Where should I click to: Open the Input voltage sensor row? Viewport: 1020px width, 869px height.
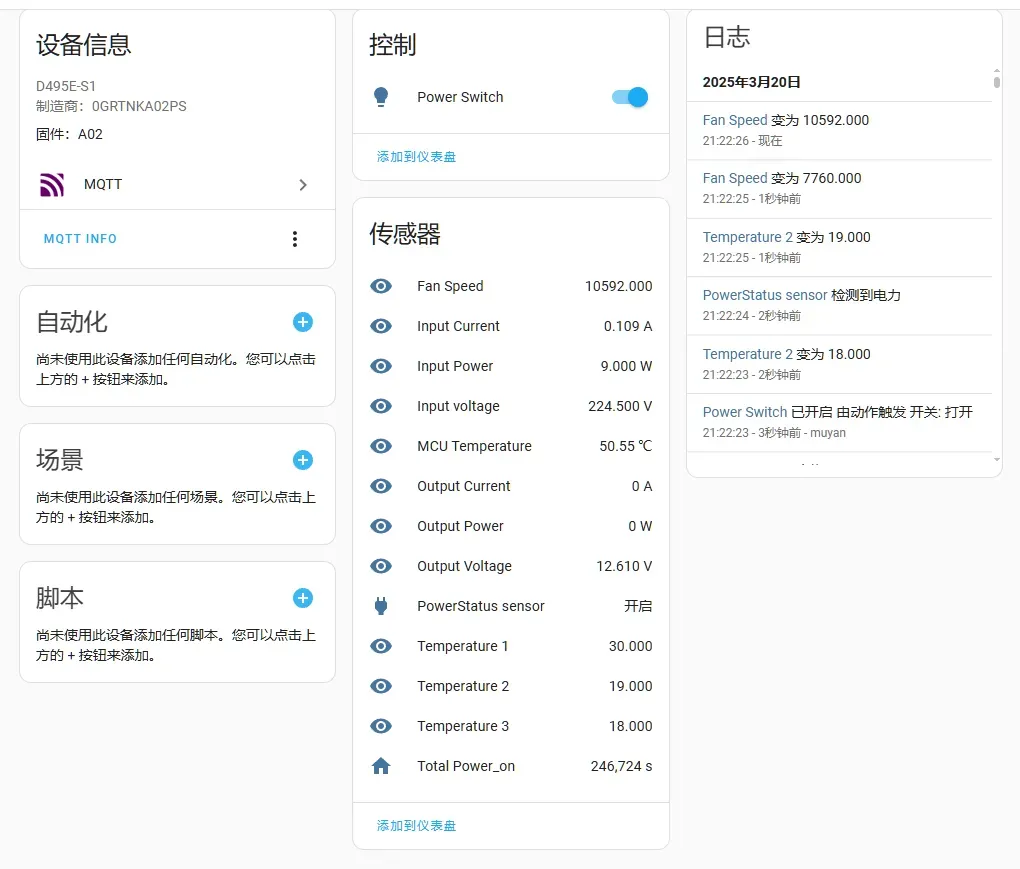(510, 406)
